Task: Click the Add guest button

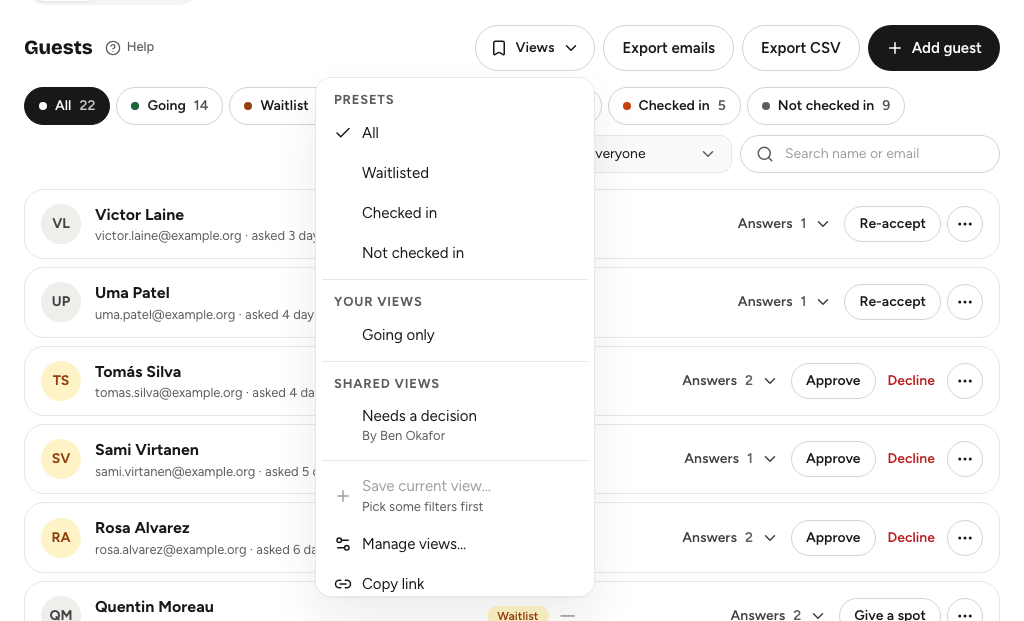Action: pyautogui.click(x=933, y=48)
